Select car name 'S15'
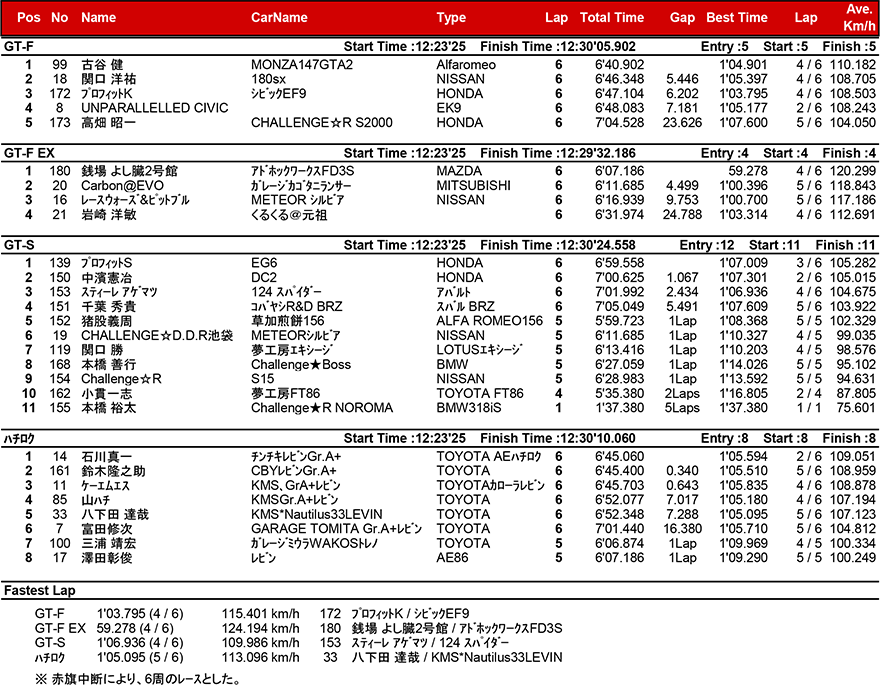Viewport: 880px width, 685px height. coord(263,379)
